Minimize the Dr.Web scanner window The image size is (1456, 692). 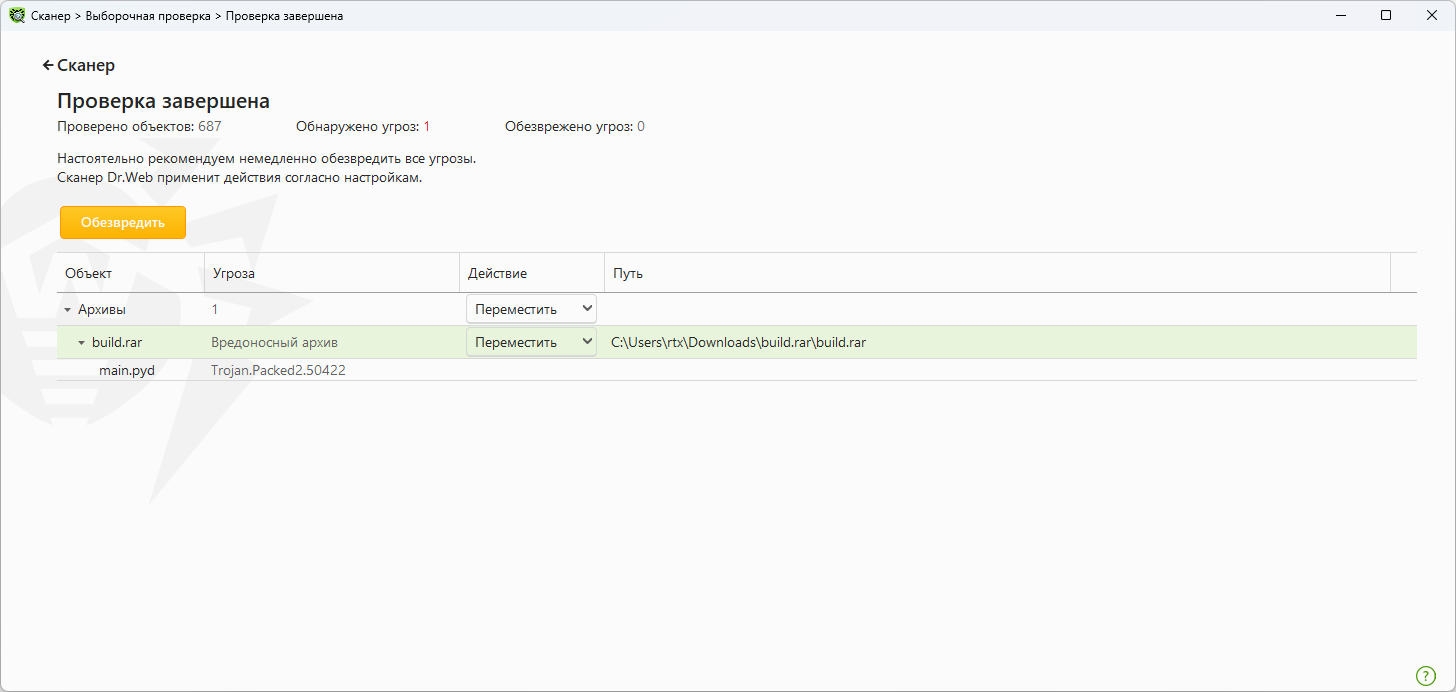click(1339, 16)
